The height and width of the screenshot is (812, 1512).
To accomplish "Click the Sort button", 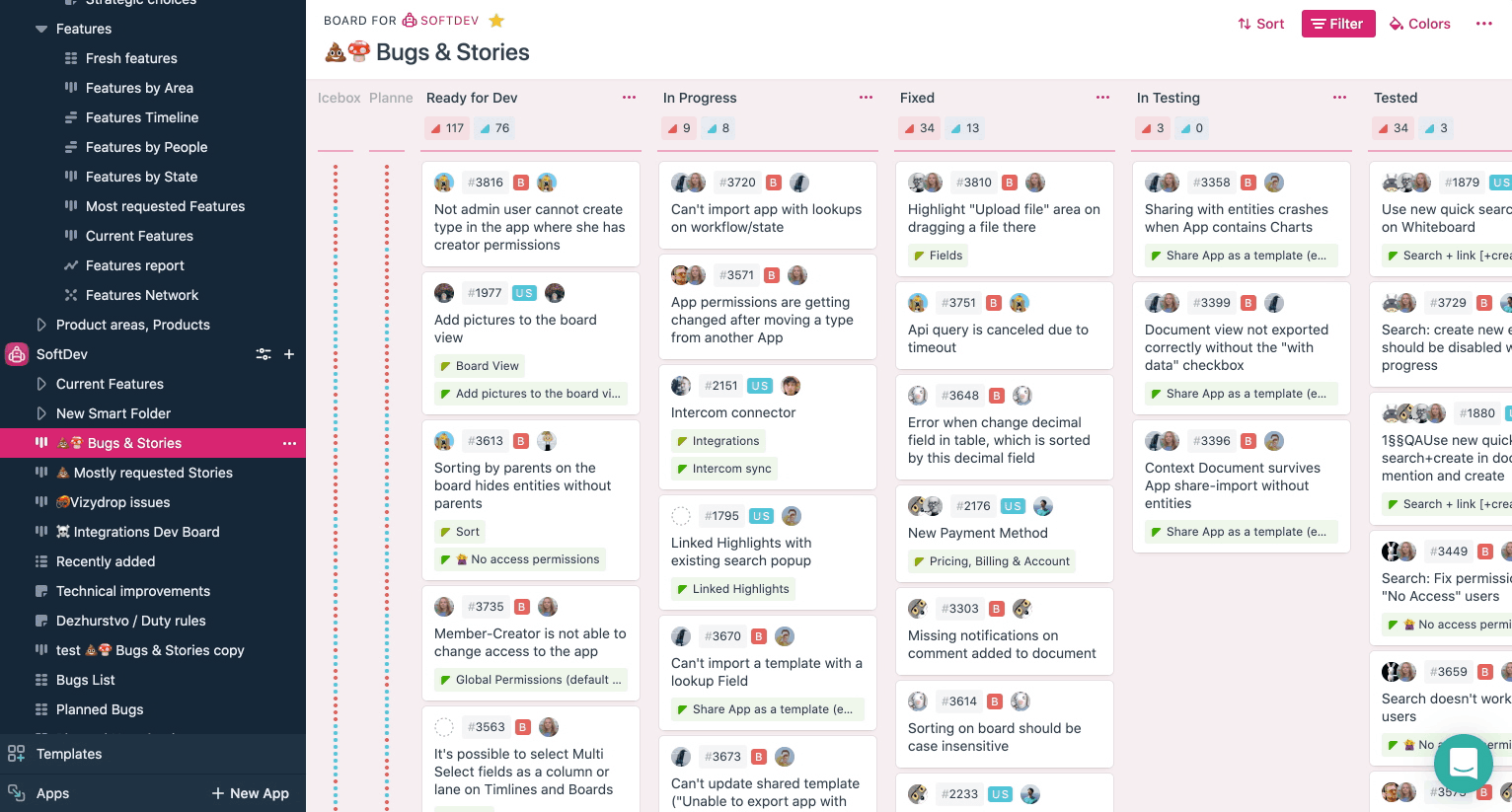I will [1261, 24].
